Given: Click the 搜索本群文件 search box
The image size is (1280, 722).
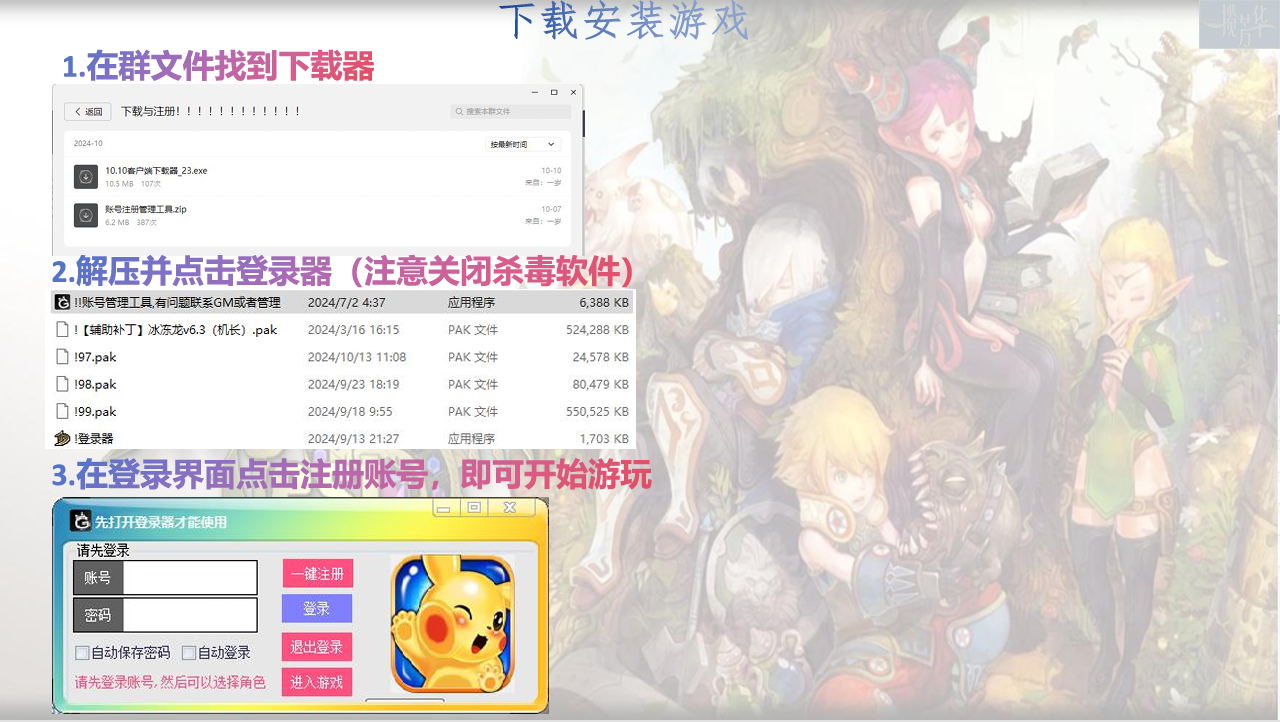Looking at the screenshot, I should click(x=510, y=112).
